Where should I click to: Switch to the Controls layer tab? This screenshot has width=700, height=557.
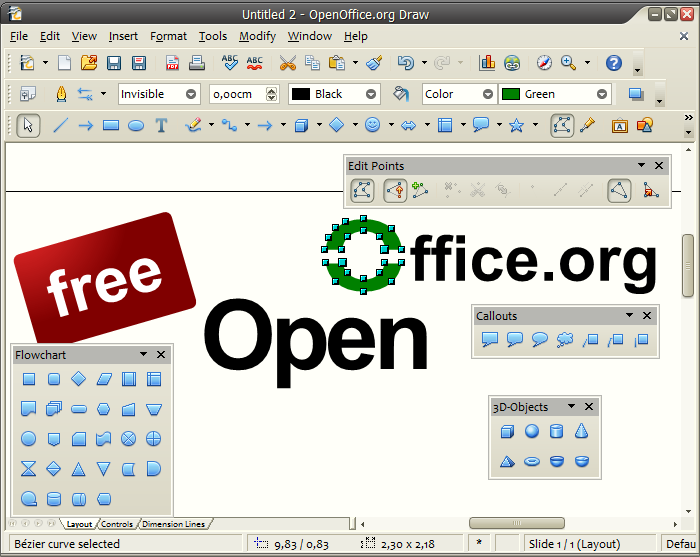tap(117, 524)
